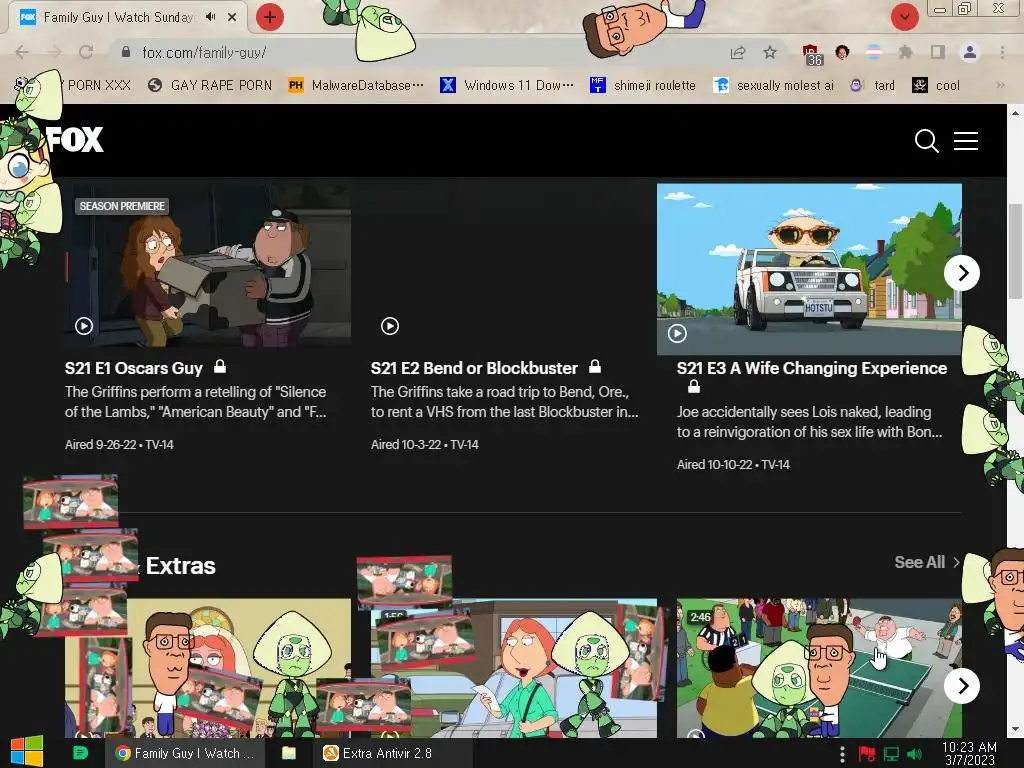The image size is (1024, 768).
Task: Click the page vertical scrollbar thumb
Action: coord(1015,250)
